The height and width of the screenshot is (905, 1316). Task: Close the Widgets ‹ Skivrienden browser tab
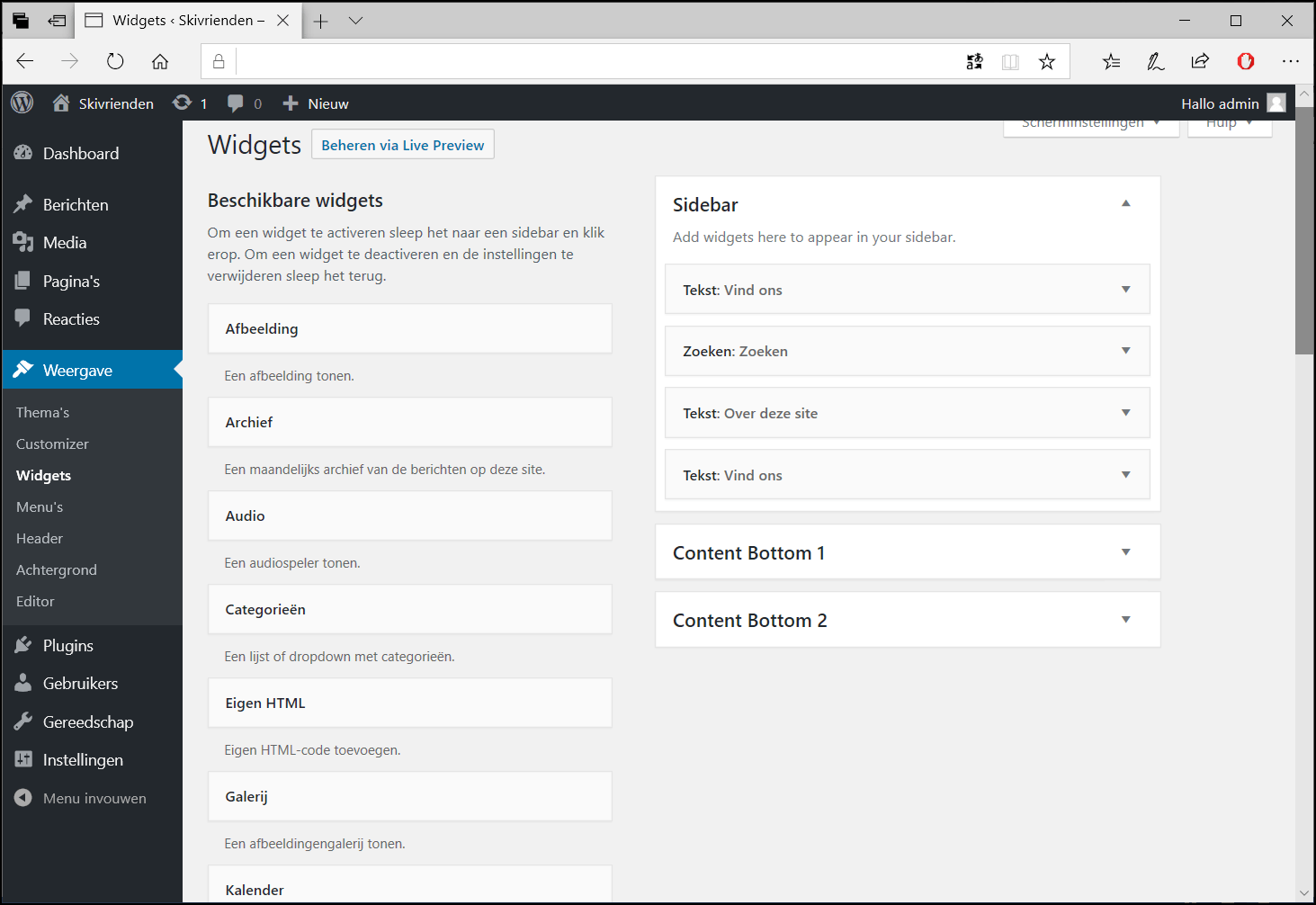283,21
